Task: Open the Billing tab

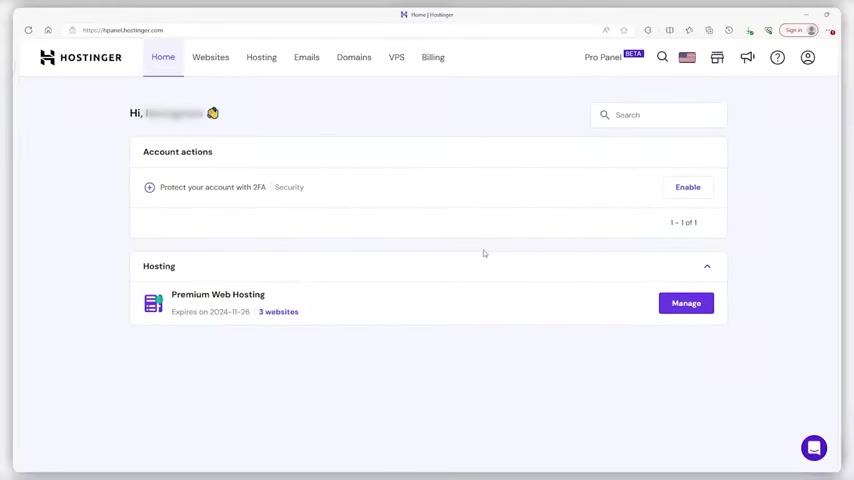Action: pyautogui.click(x=433, y=57)
